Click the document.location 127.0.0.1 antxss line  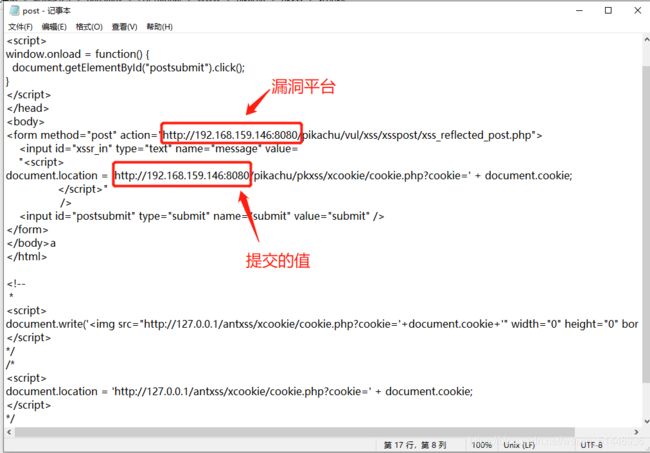239,392
